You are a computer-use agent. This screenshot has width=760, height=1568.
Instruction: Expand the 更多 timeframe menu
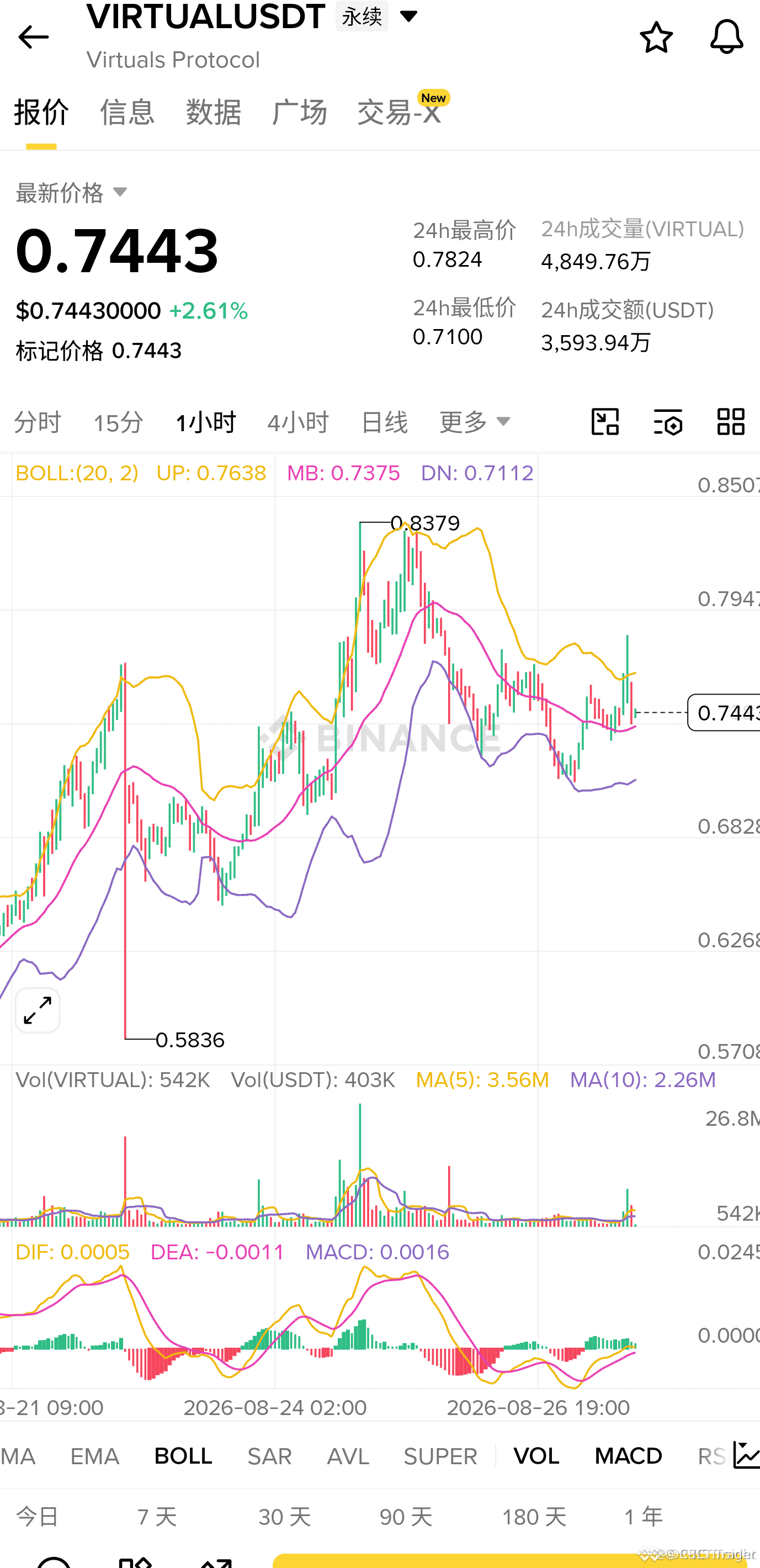[x=475, y=421]
